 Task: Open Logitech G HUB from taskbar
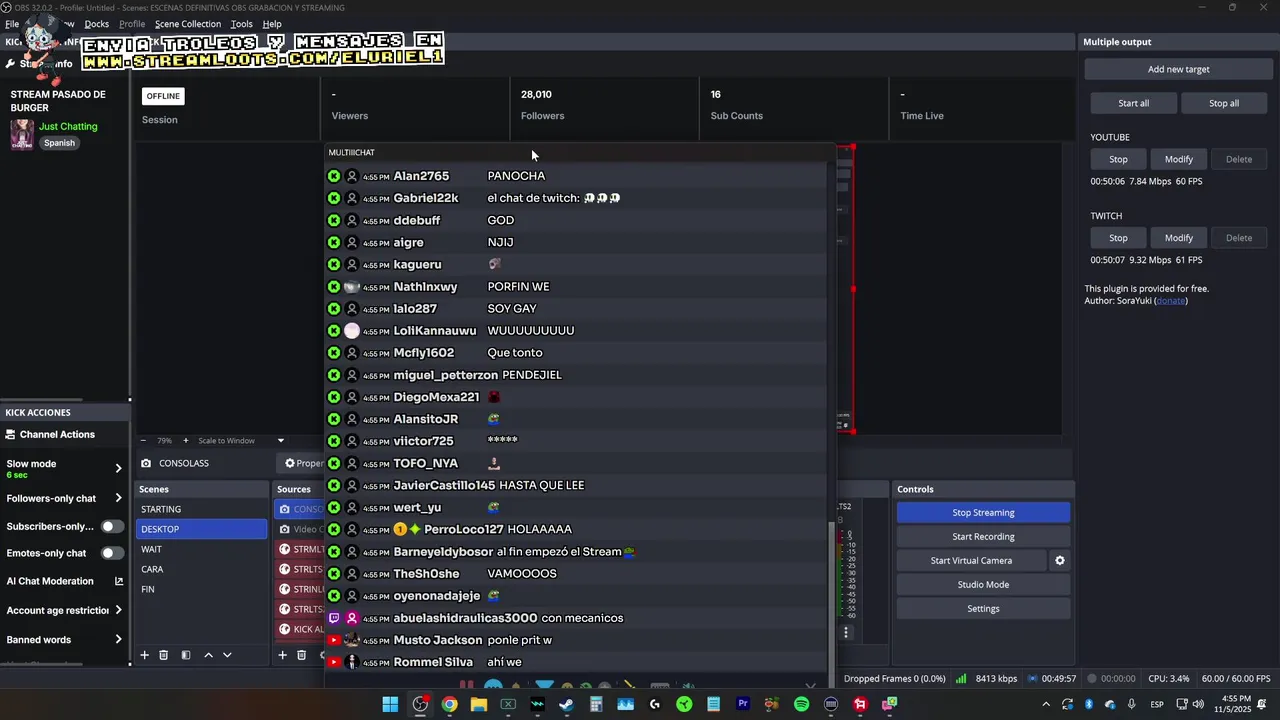[655, 704]
